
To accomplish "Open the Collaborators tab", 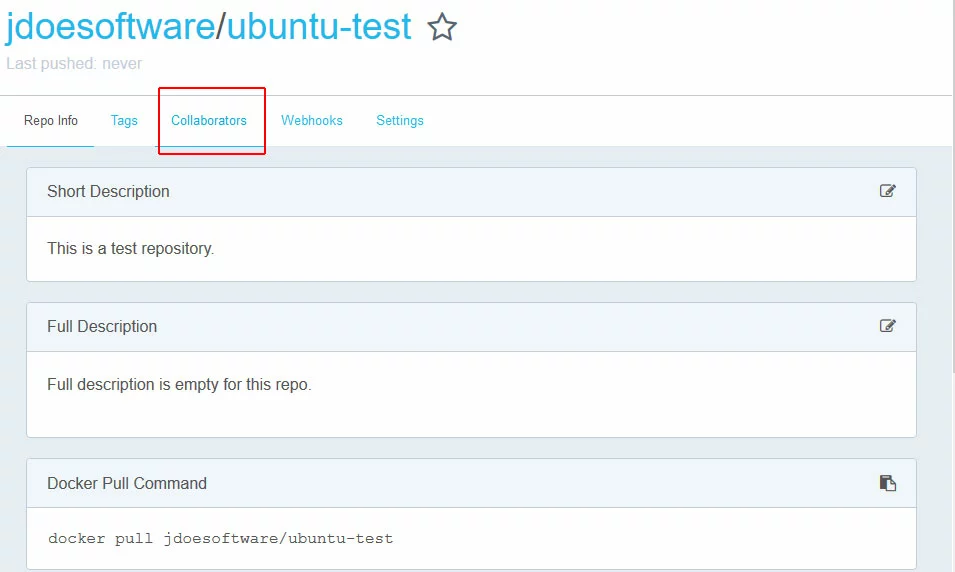I will (x=209, y=121).
